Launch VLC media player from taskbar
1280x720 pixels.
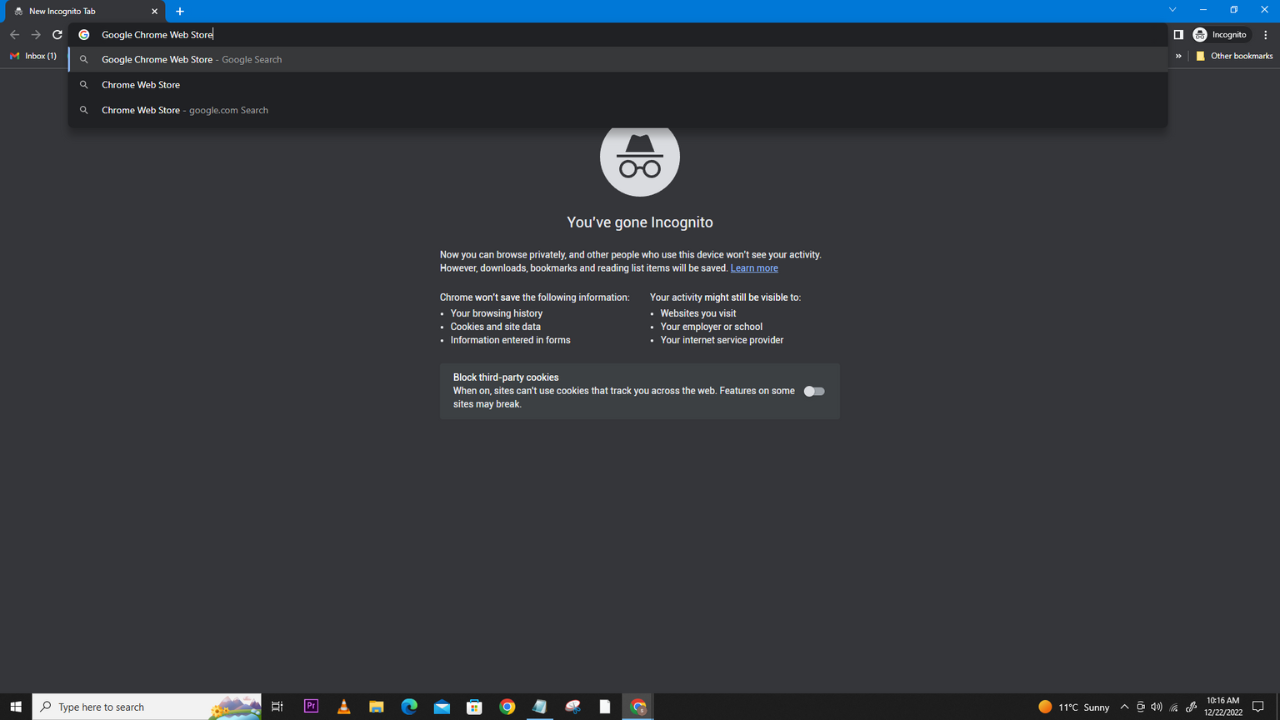click(x=344, y=707)
